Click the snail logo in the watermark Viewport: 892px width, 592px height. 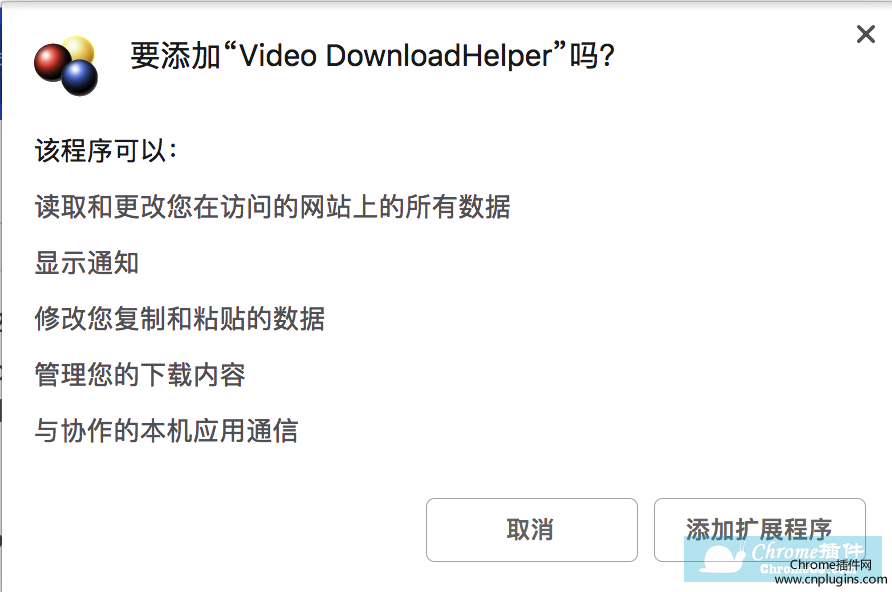[x=722, y=558]
